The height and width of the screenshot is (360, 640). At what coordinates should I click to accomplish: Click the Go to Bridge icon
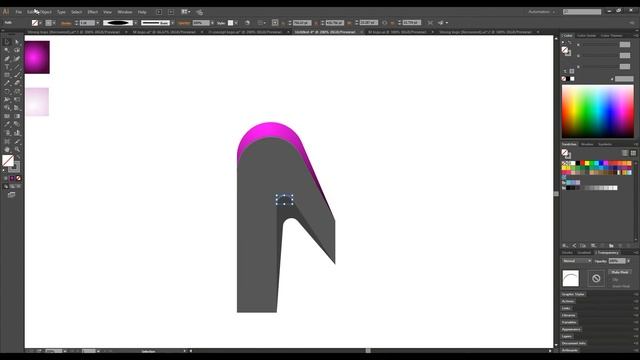coord(159,12)
